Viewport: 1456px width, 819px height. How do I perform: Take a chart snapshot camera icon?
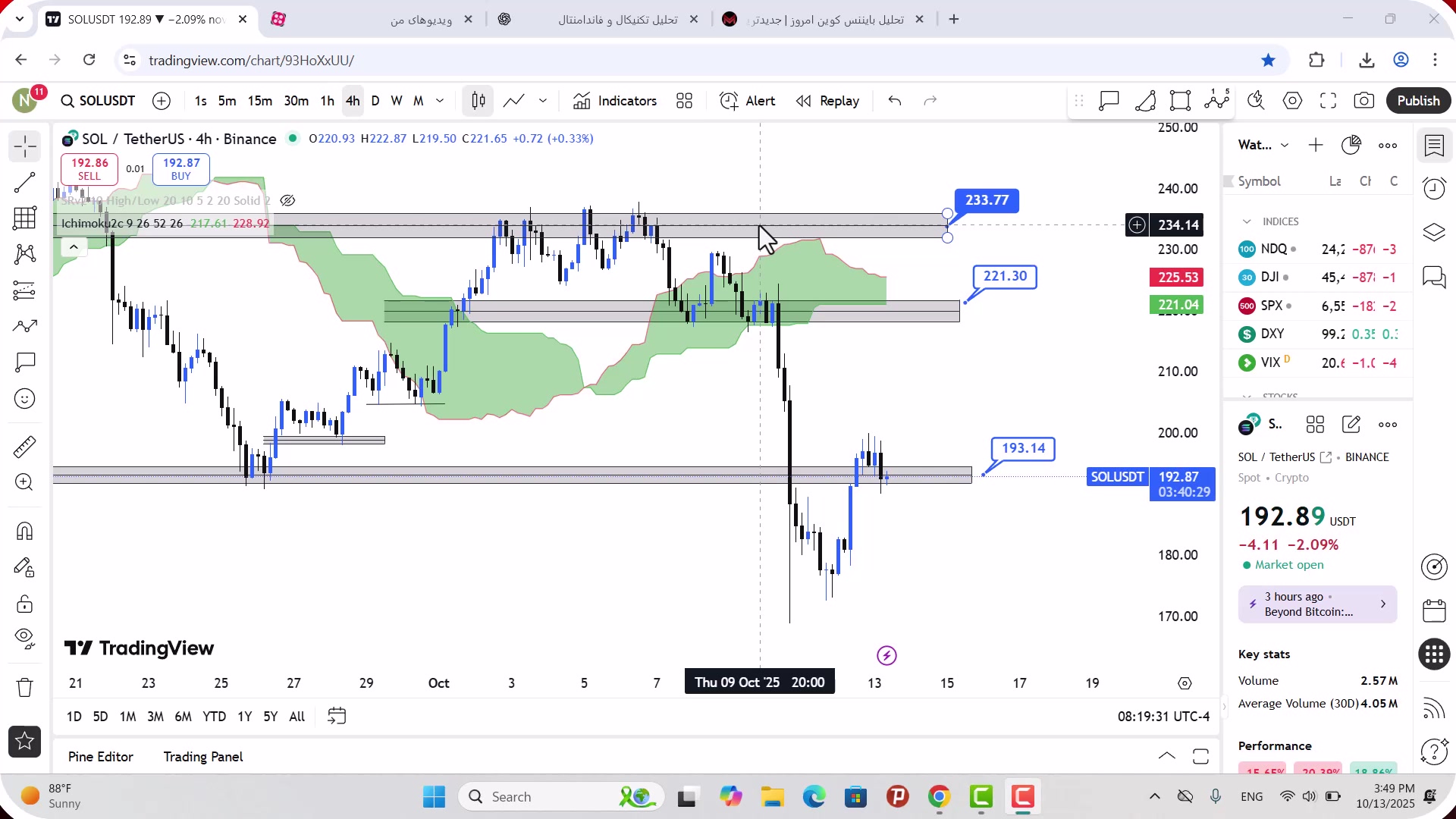pos(1364,101)
